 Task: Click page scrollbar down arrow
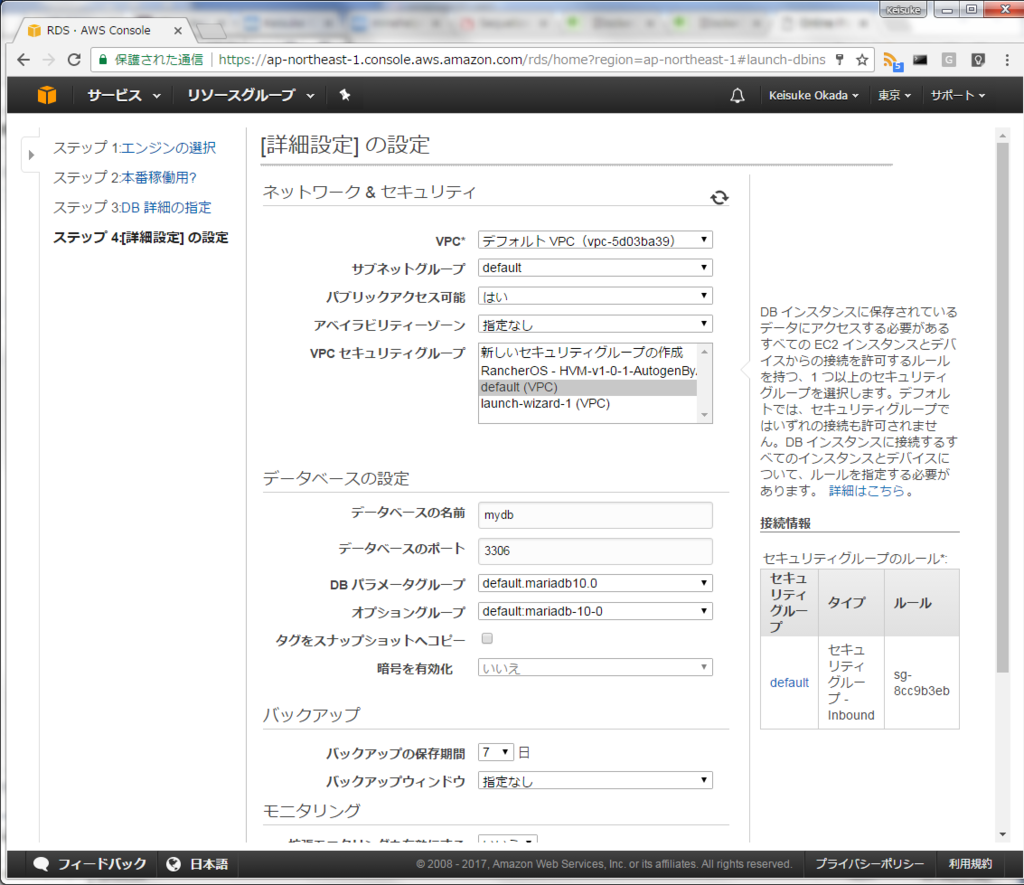[x=1002, y=834]
